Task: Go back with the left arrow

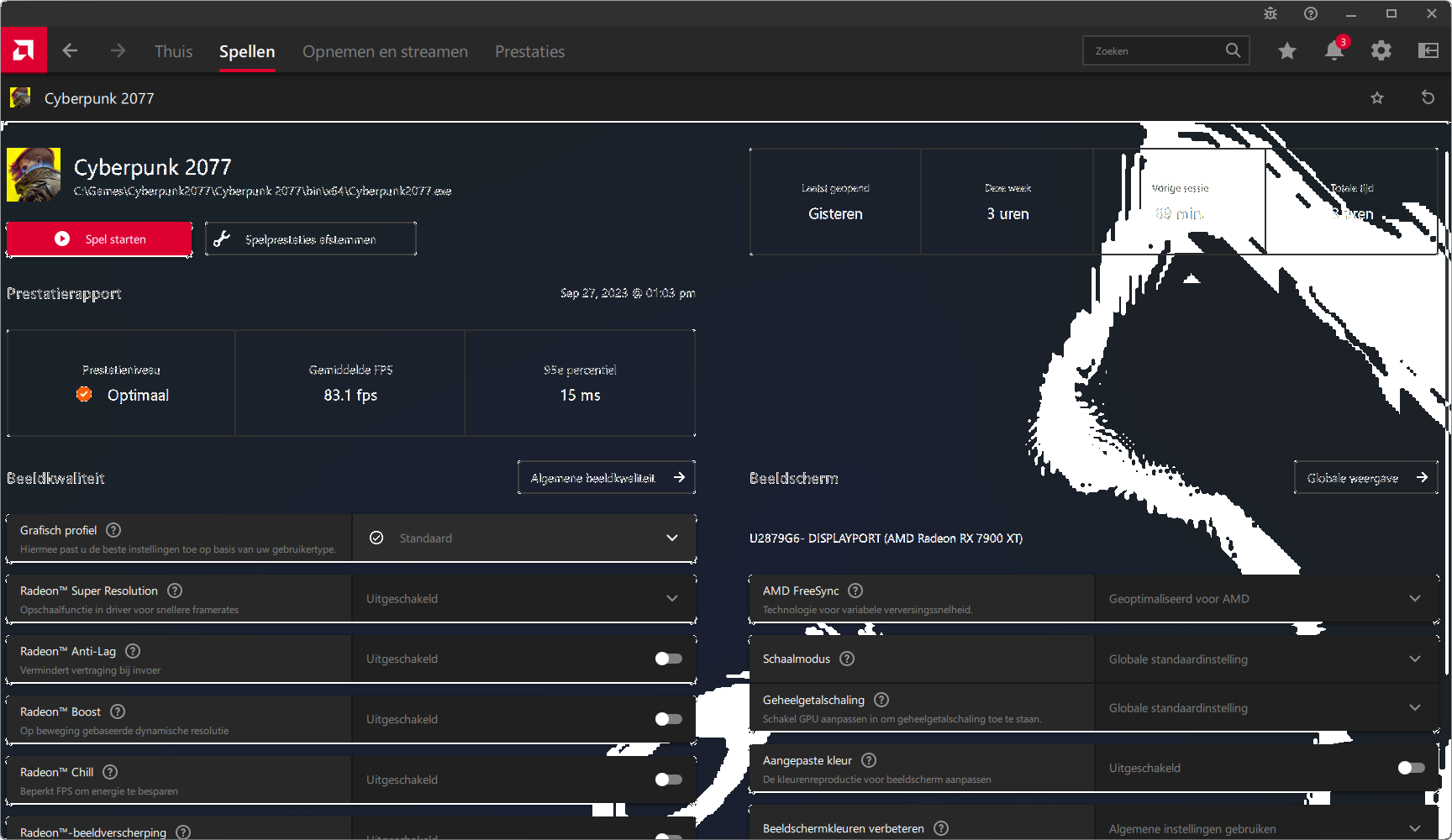Action: [70, 50]
